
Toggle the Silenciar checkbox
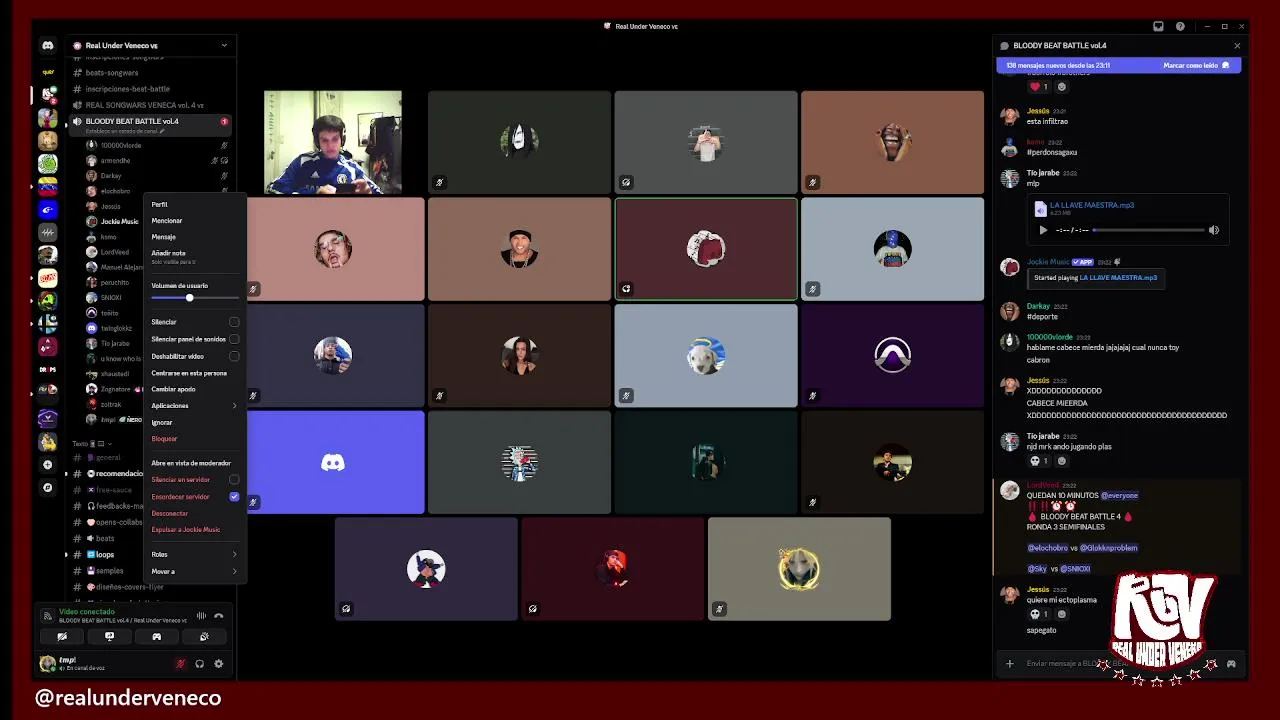234,322
